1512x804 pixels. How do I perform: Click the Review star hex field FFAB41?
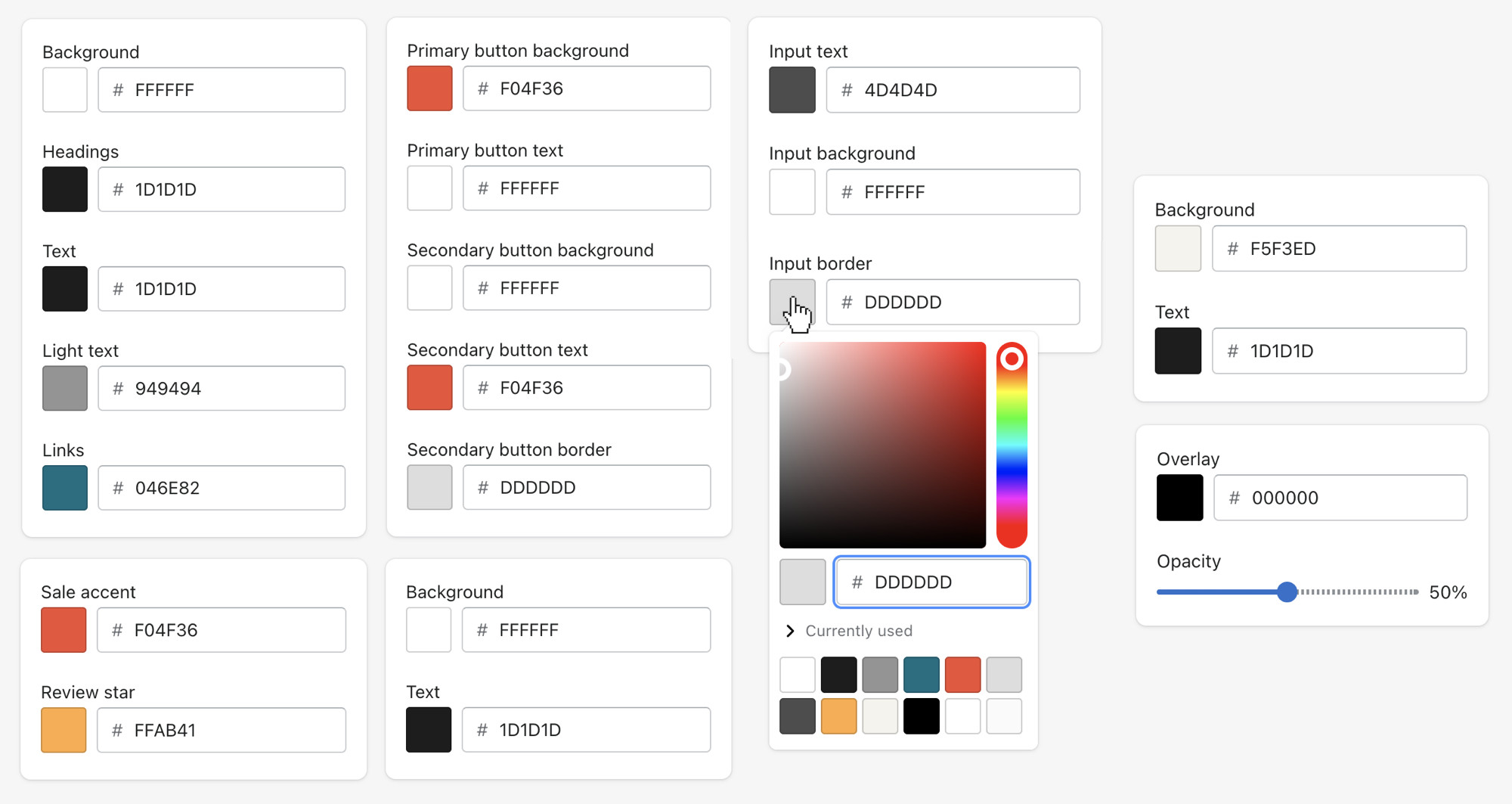coord(222,730)
